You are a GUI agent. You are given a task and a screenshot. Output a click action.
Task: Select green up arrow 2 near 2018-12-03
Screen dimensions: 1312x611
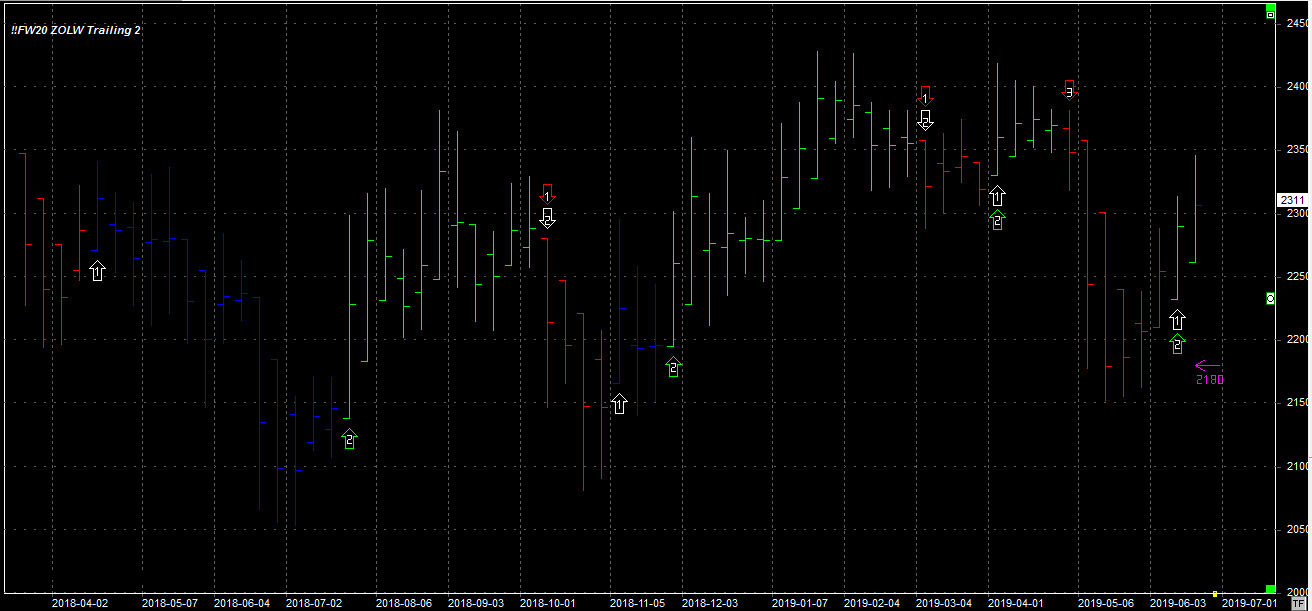tap(673, 367)
